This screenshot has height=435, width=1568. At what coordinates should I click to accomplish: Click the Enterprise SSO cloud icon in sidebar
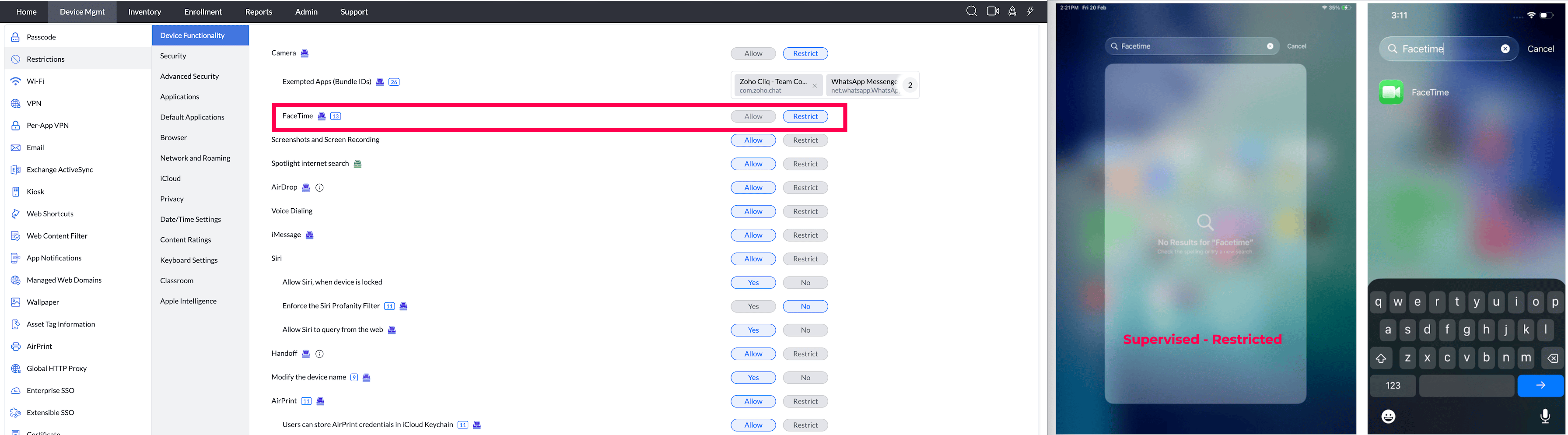point(16,390)
